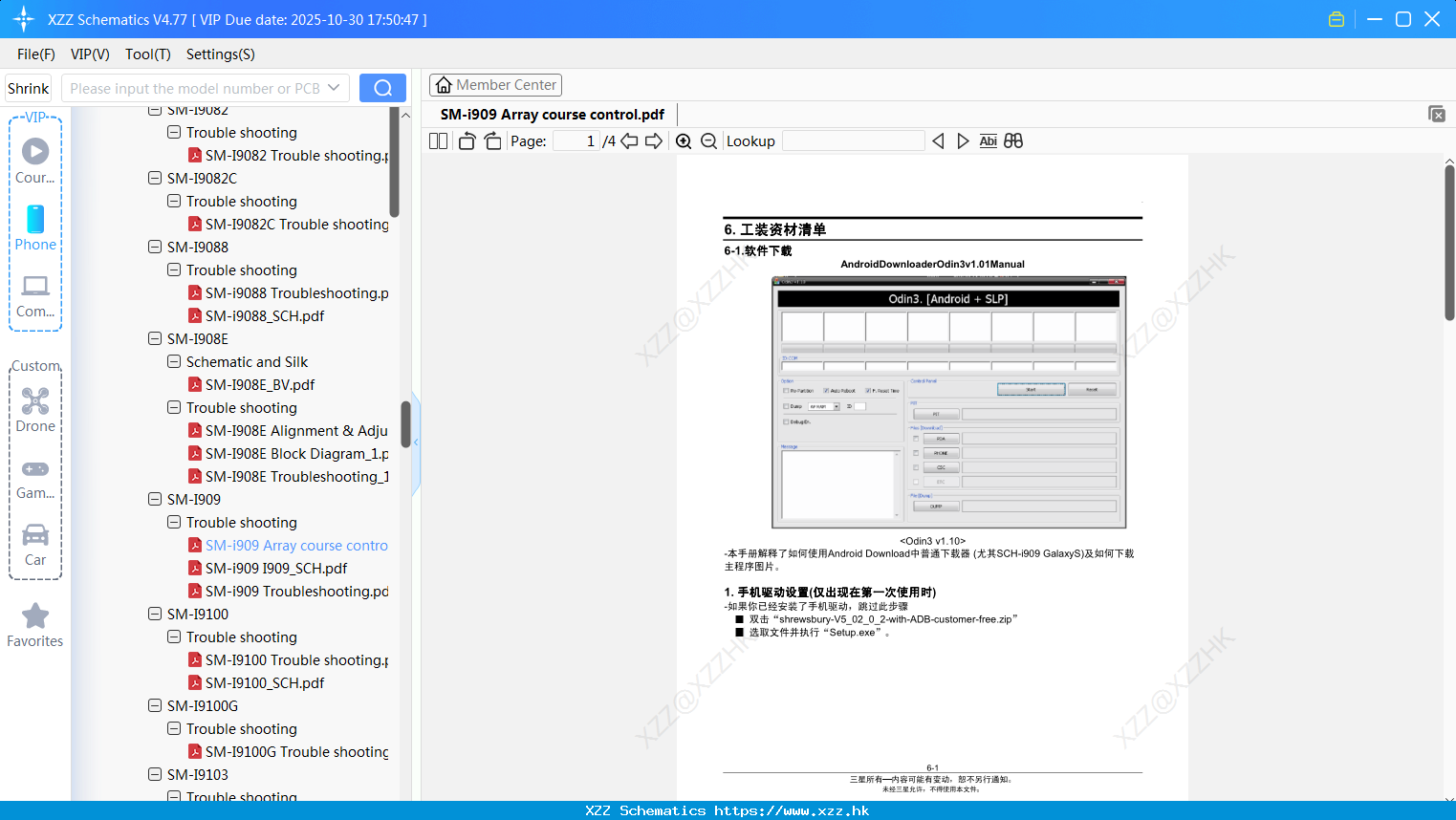Collapse SM-I909 tree node
The image size is (1456, 820).
(155, 499)
